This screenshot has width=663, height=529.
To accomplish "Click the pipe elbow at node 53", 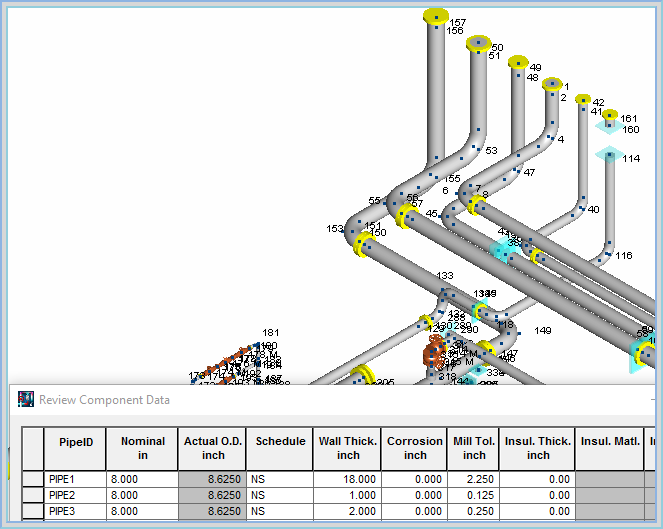I will click(x=476, y=145).
